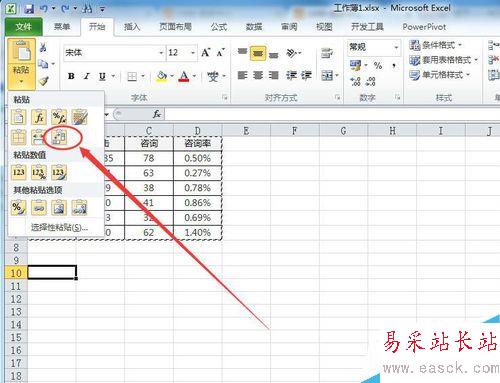Toggle Underline formatting

pyautogui.click(x=102, y=76)
